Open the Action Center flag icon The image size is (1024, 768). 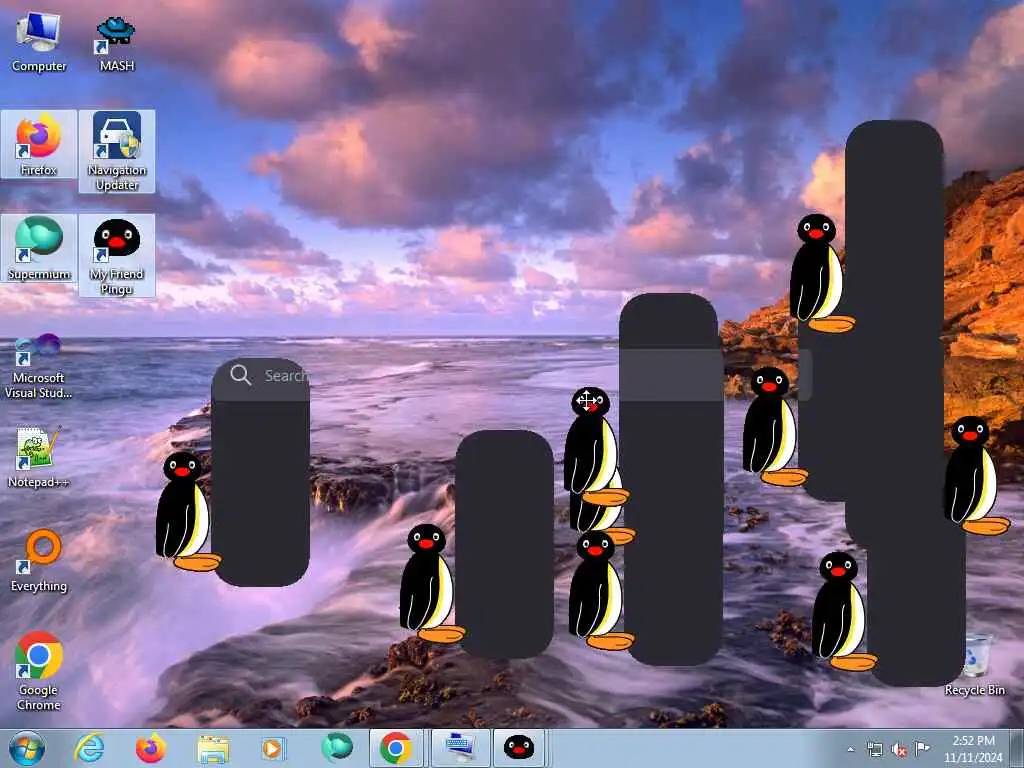coord(922,748)
